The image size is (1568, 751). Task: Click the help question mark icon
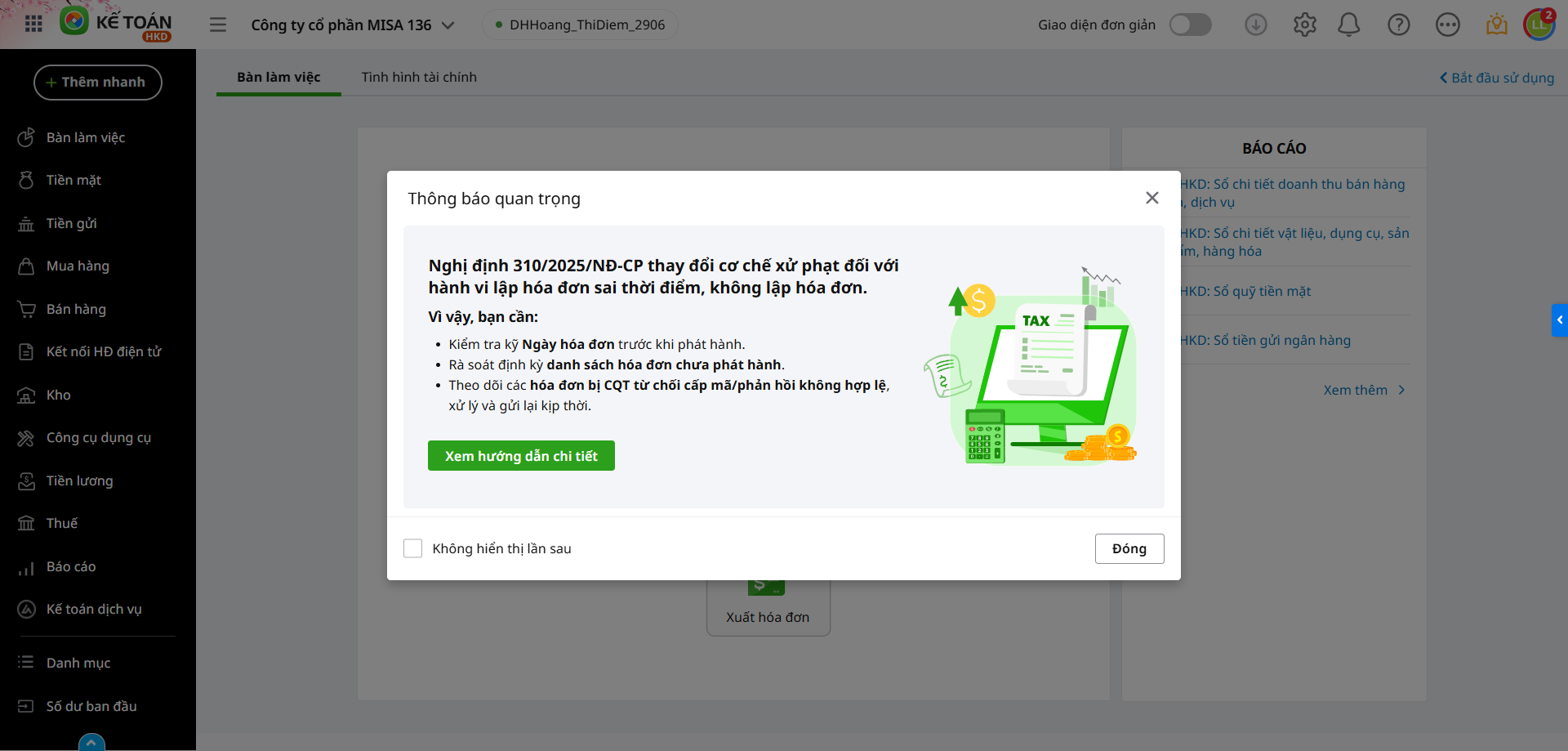[x=1398, y=25]
